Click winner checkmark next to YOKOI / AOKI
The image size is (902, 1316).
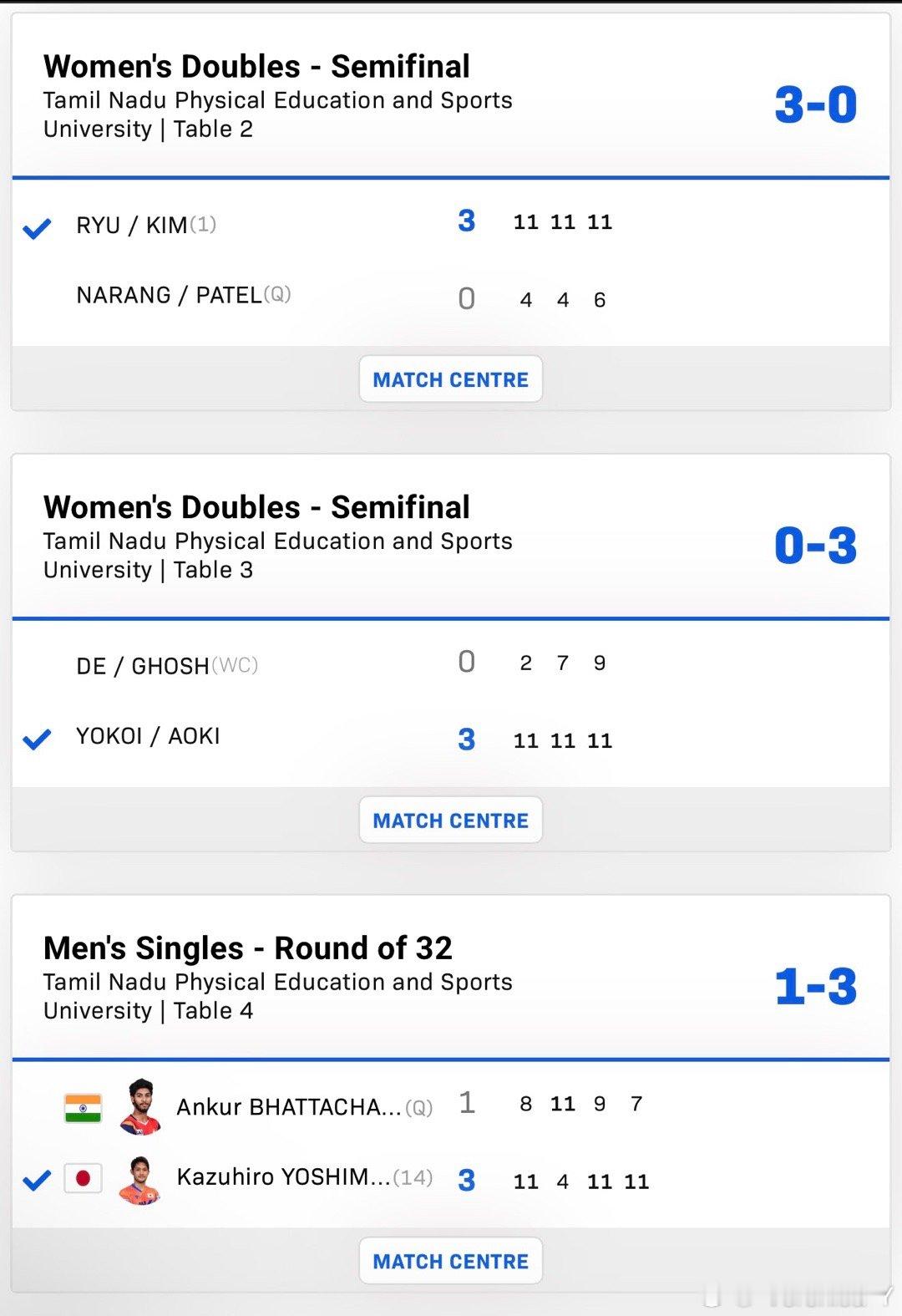point(37,739)
